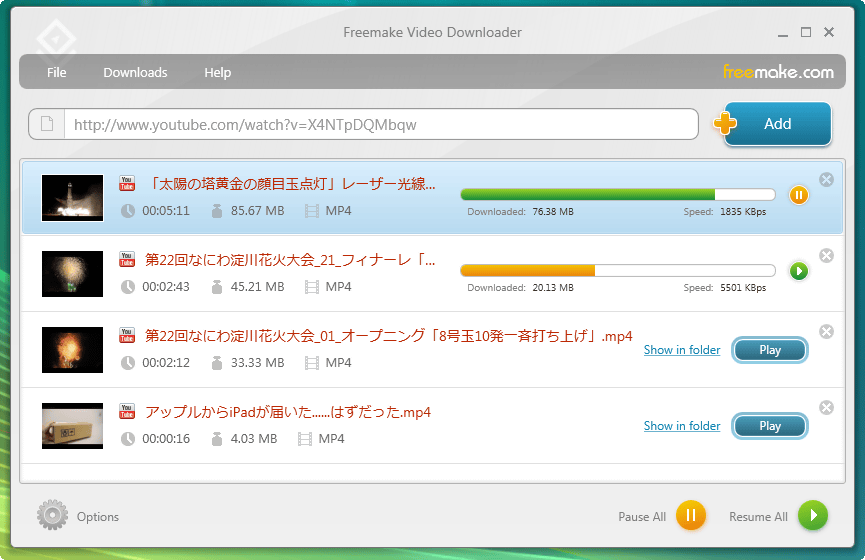Click the Resume All label

click(759, 517)
